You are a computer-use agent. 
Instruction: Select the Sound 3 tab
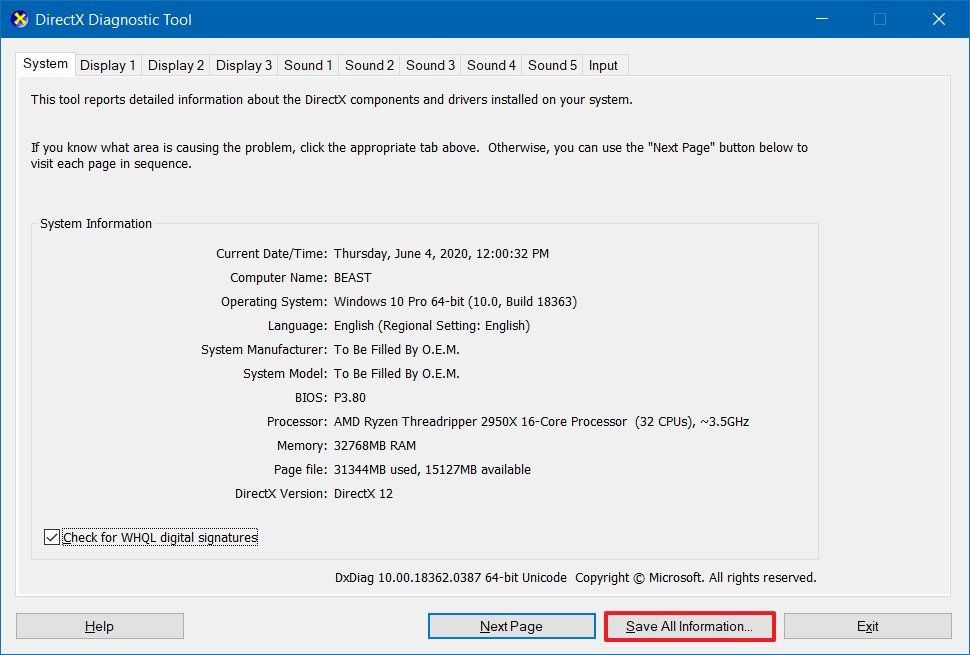click(430, 65)
